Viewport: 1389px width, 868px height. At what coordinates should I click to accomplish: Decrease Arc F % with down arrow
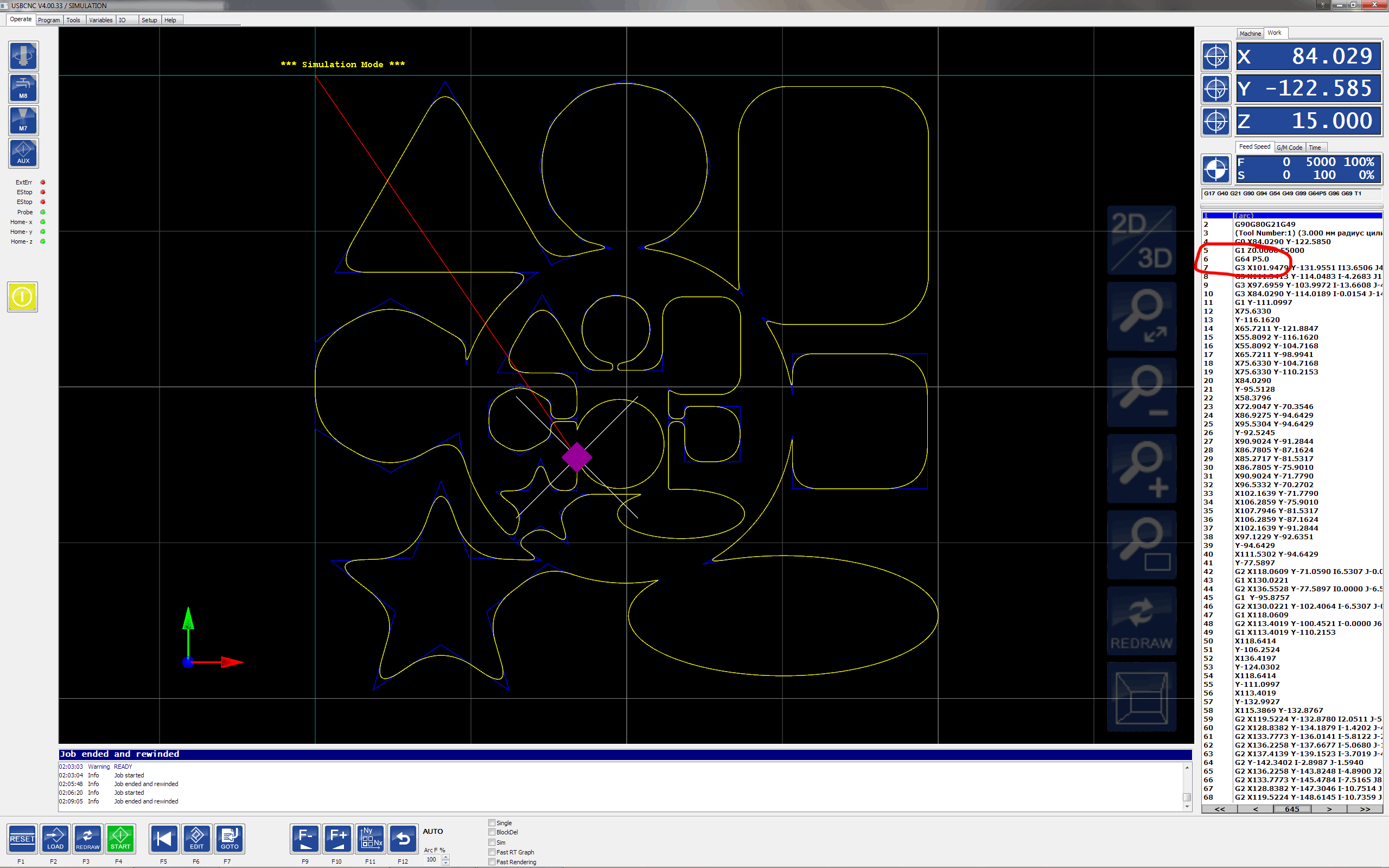tap(446, 862)
